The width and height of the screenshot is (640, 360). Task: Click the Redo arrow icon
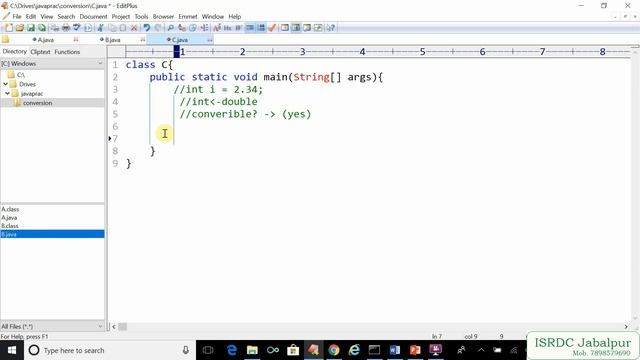(158, 28)
